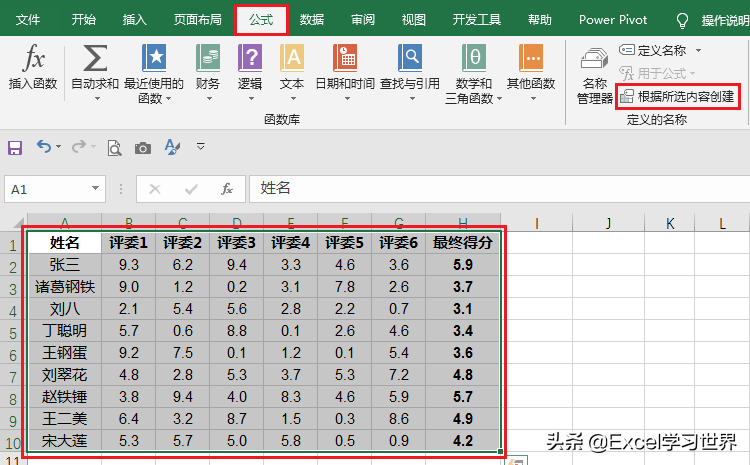Open the File (文件) tab
The image size is (750, 465).
coord(28,20)
